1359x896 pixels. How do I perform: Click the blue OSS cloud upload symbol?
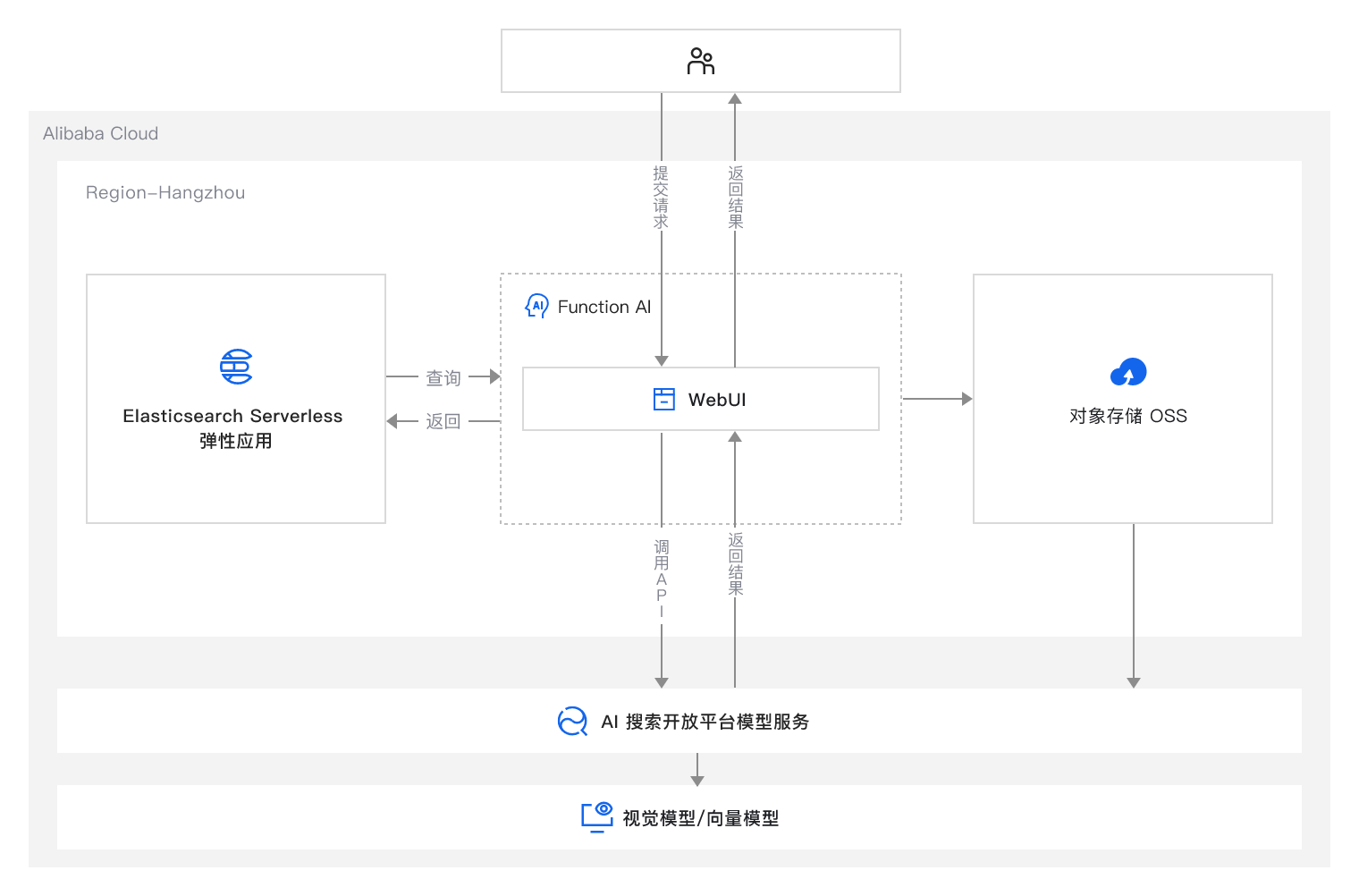(1130, 371)
